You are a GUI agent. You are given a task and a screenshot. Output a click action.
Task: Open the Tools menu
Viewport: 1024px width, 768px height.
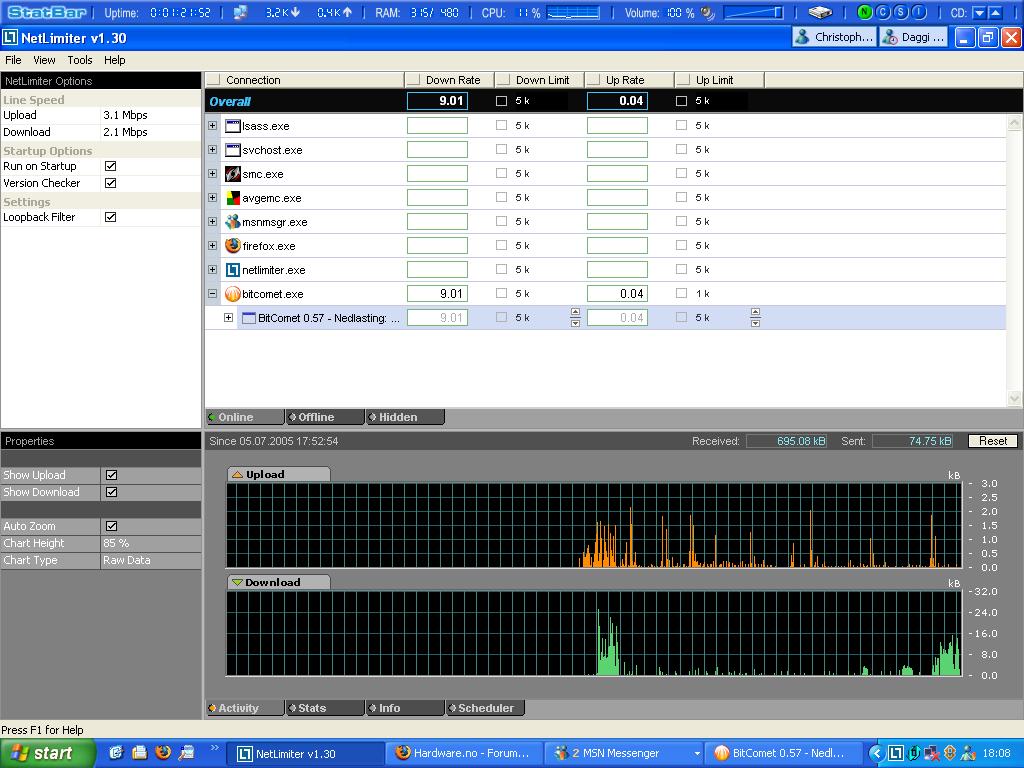[80, 60]
